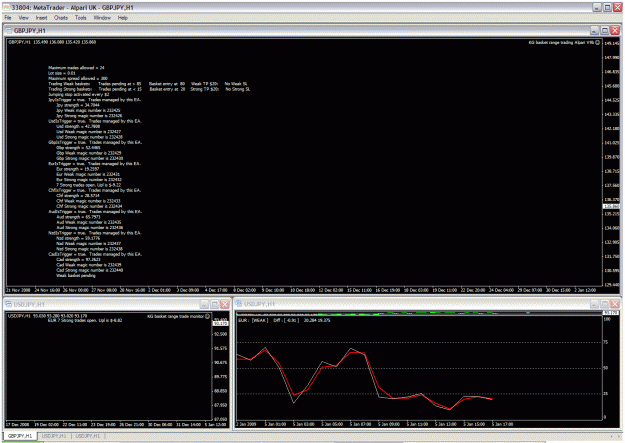Minimize the GBPJPY,H1 chart window

point(594,30)
